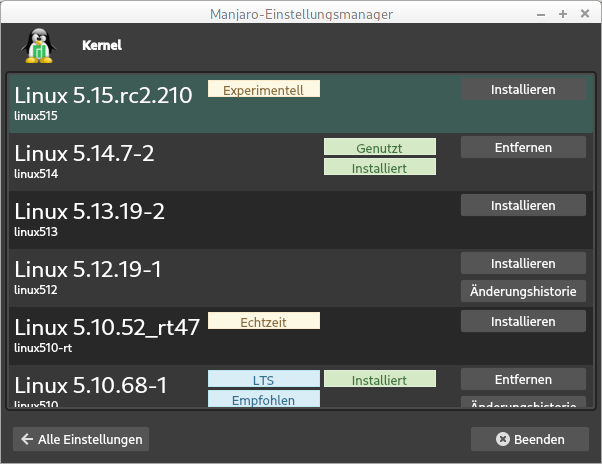The width and height of the screenshot is (602, 464).
Task: Click the Experimentell badge
Action: point(264,89)
